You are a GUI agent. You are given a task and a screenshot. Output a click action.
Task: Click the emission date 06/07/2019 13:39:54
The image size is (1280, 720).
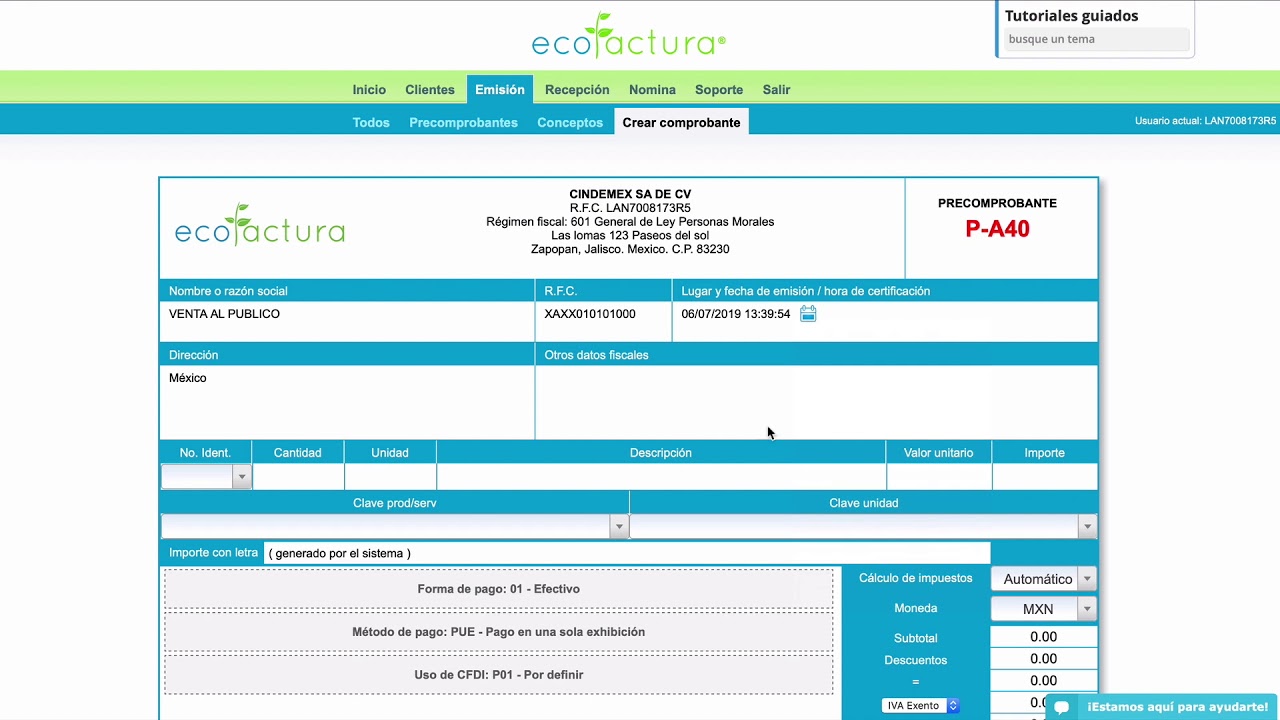coord(736,314)
